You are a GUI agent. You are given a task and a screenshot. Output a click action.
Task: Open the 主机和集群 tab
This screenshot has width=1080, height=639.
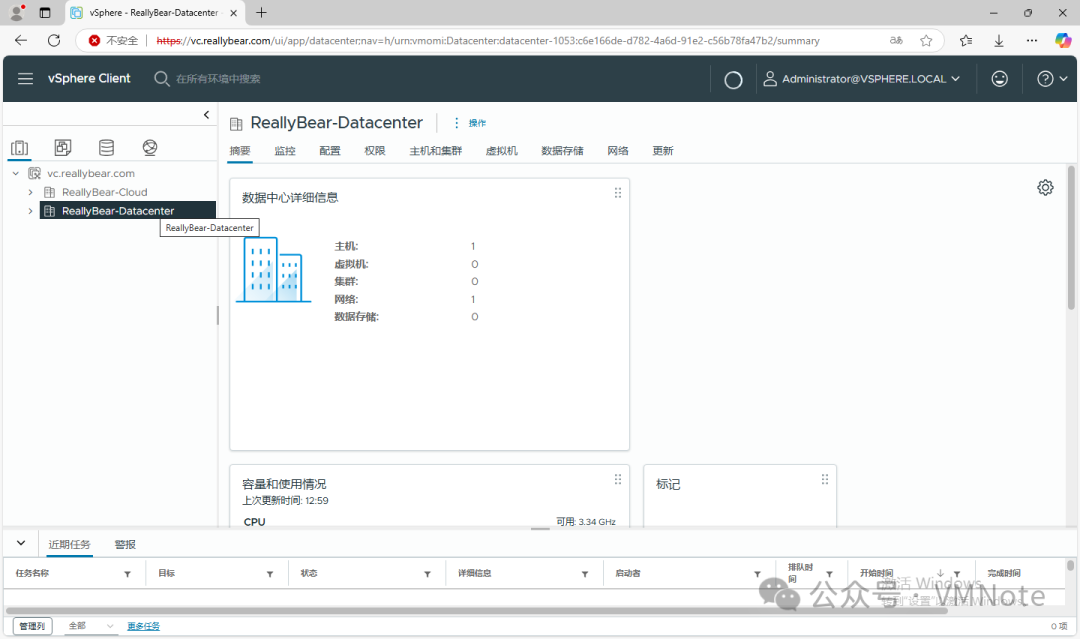(436, 151)
